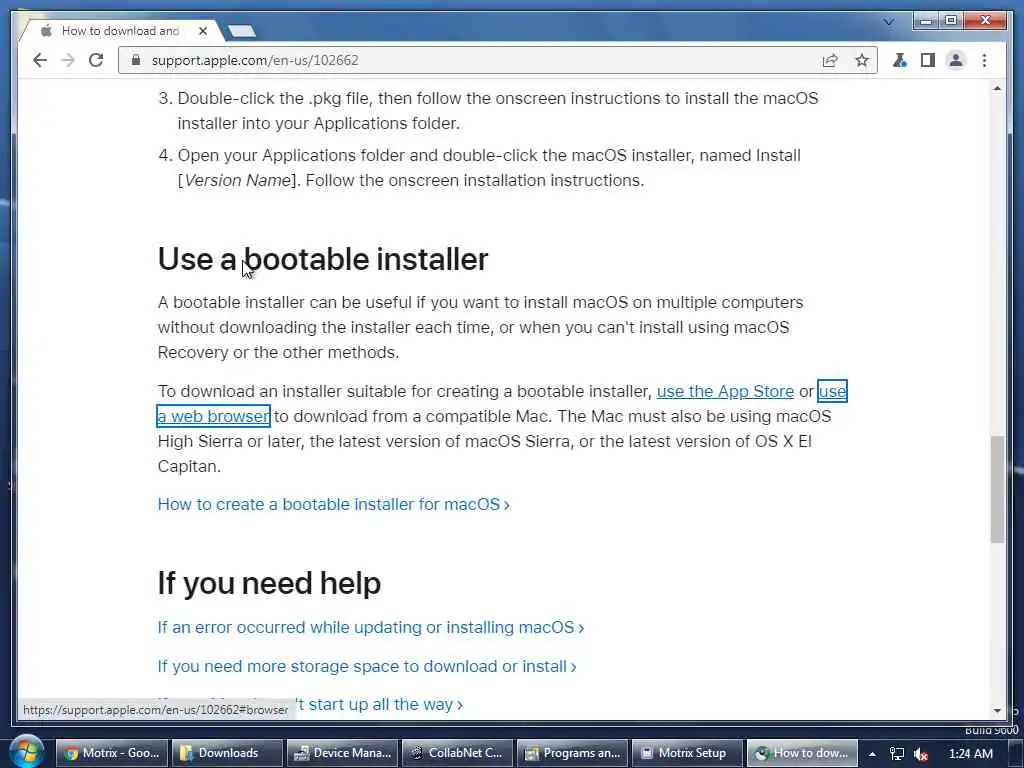Screen dimensions: 1024x768
Task: Bookmark this page with the star icon
Action: coord(862,60)
